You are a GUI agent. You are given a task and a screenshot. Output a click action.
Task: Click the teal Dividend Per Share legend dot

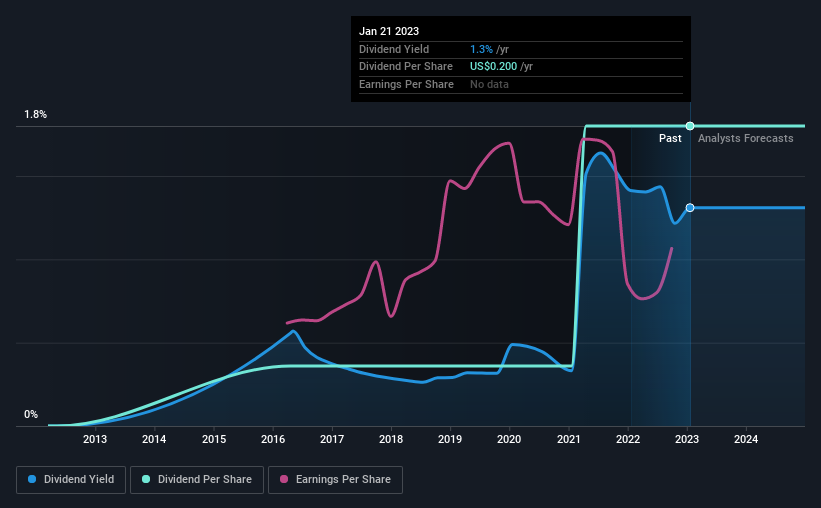146,479
